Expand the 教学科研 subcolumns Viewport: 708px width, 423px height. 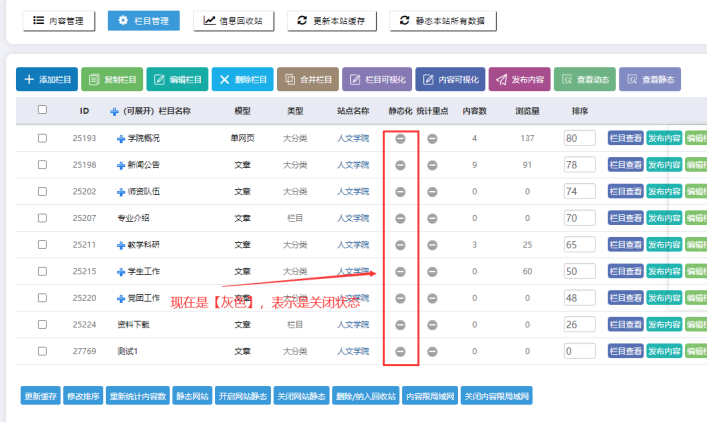pyautogui.click(x=121, y=244)
